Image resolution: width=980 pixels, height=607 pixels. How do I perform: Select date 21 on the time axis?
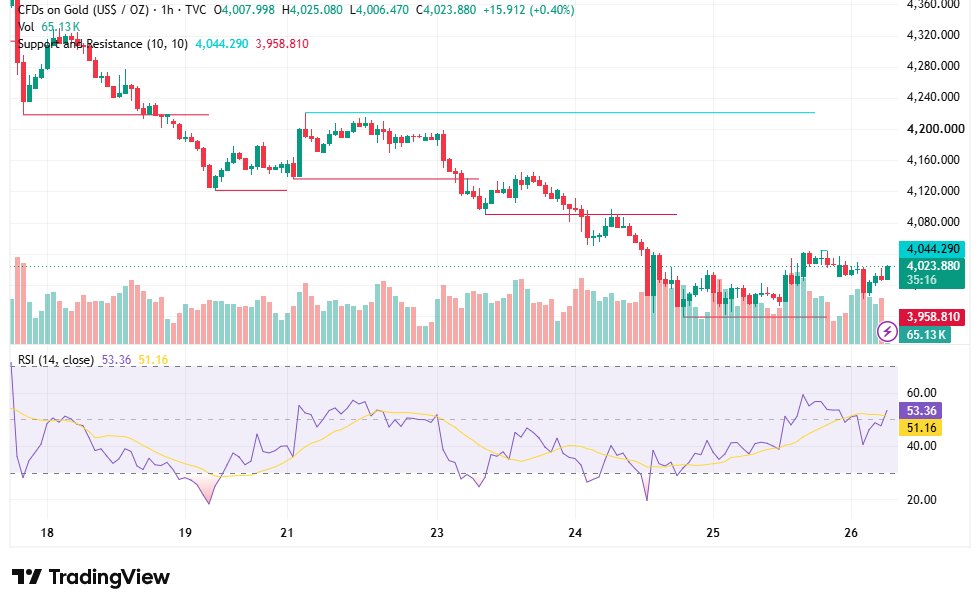point(287,533)
